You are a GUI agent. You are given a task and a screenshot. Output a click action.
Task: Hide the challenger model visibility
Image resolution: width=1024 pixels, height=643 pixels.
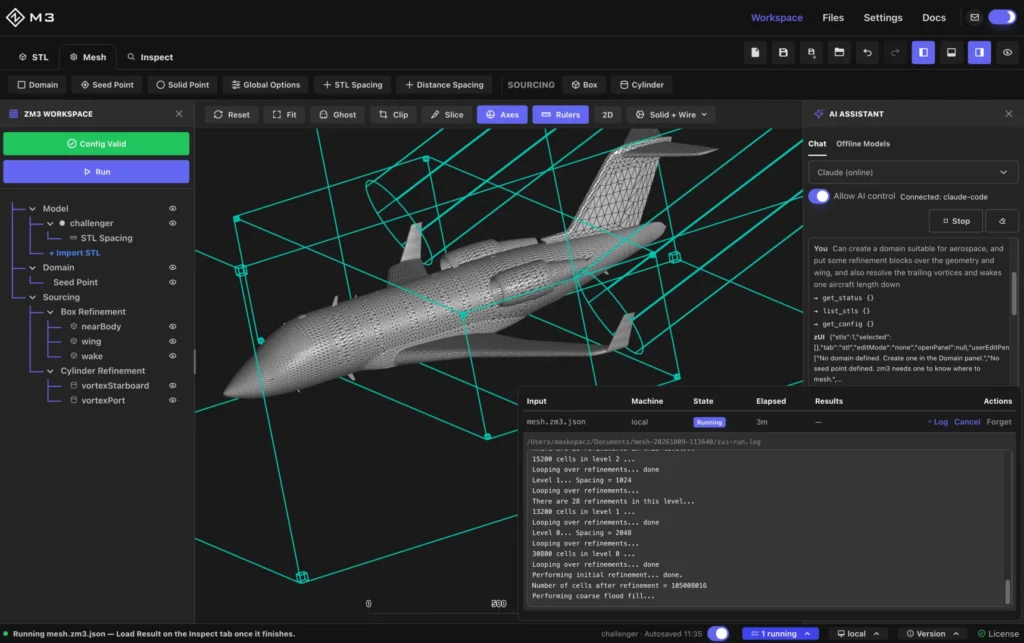click(x=172, y=223)
